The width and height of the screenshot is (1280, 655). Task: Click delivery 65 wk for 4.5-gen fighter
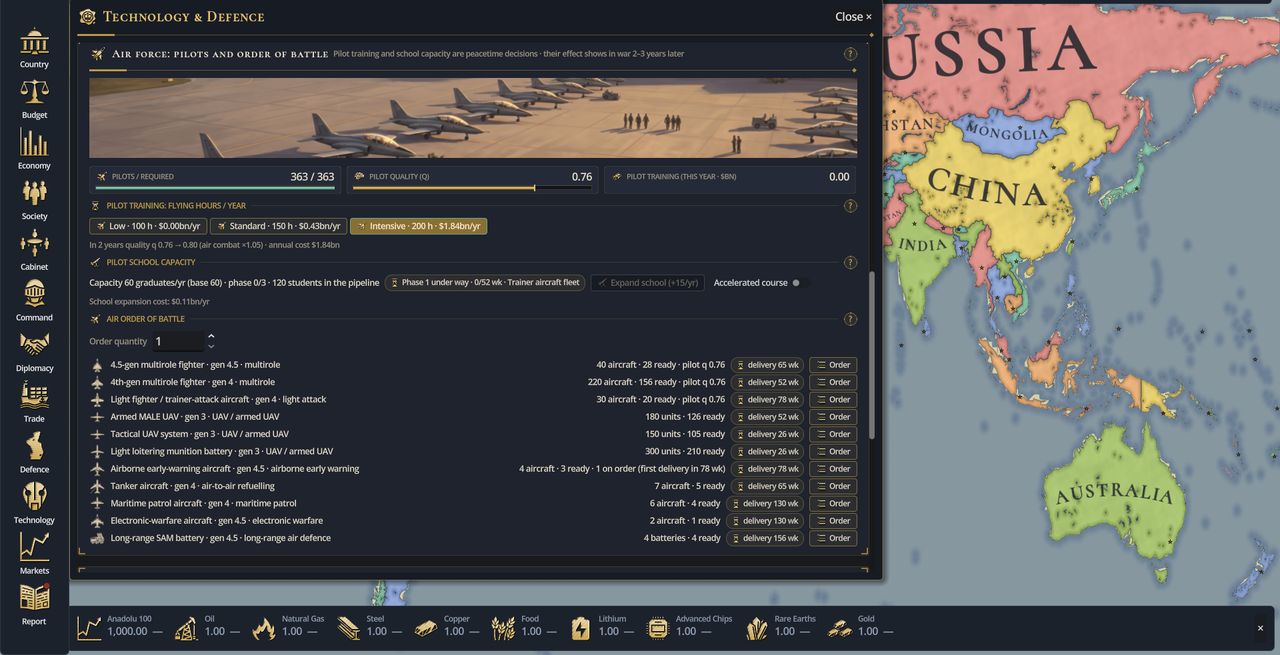(768, 365)
